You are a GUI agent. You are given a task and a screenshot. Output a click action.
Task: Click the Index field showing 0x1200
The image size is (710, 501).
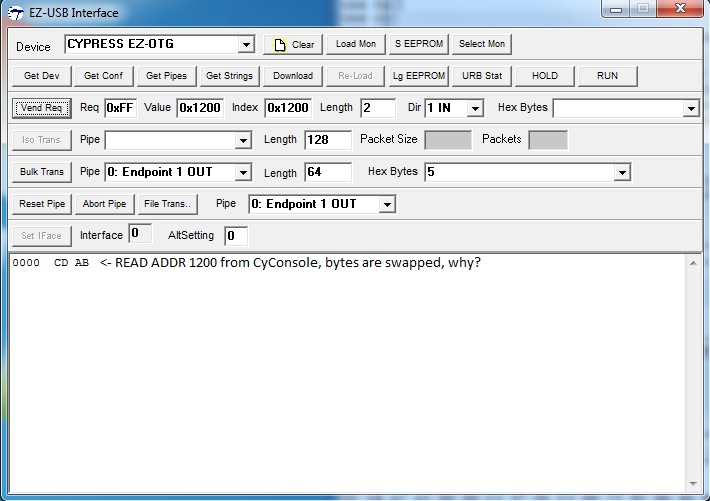pyautogui.click(x=288, y=108)
